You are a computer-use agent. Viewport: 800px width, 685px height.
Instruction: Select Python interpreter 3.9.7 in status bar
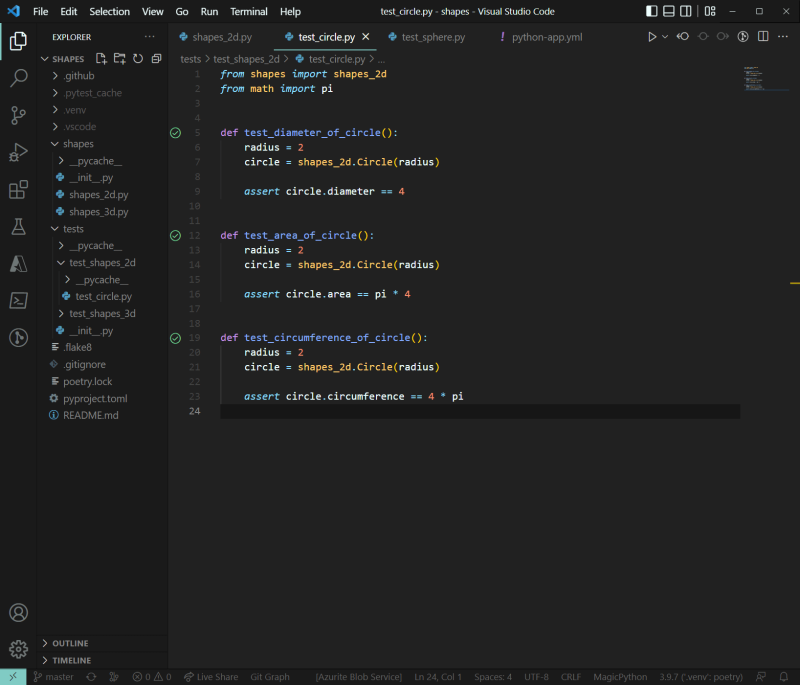[701, 677]
